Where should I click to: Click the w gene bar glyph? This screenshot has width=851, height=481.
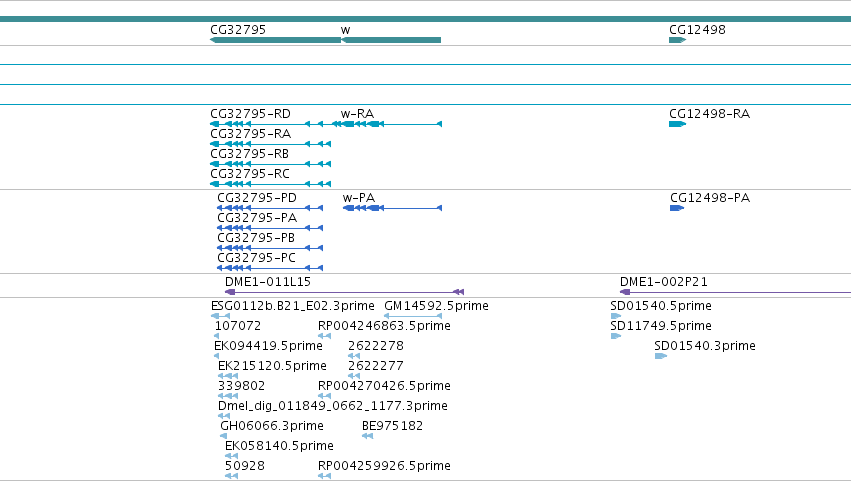391,40
